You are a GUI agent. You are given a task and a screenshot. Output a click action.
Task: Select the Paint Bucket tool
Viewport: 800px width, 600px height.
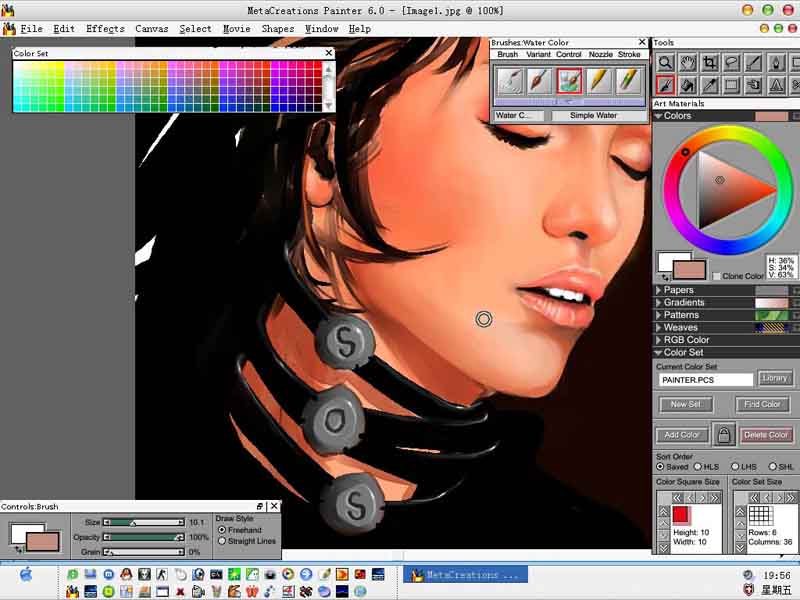687,85
